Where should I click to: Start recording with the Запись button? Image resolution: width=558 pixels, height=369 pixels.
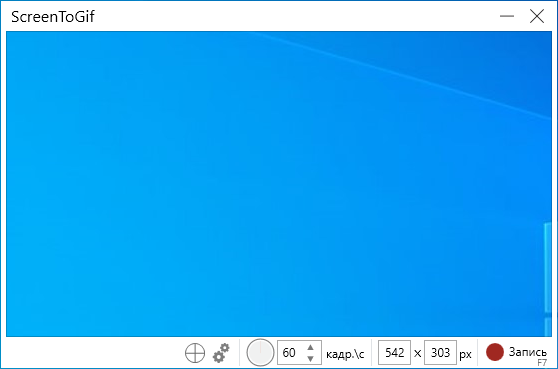click(516, 352)
